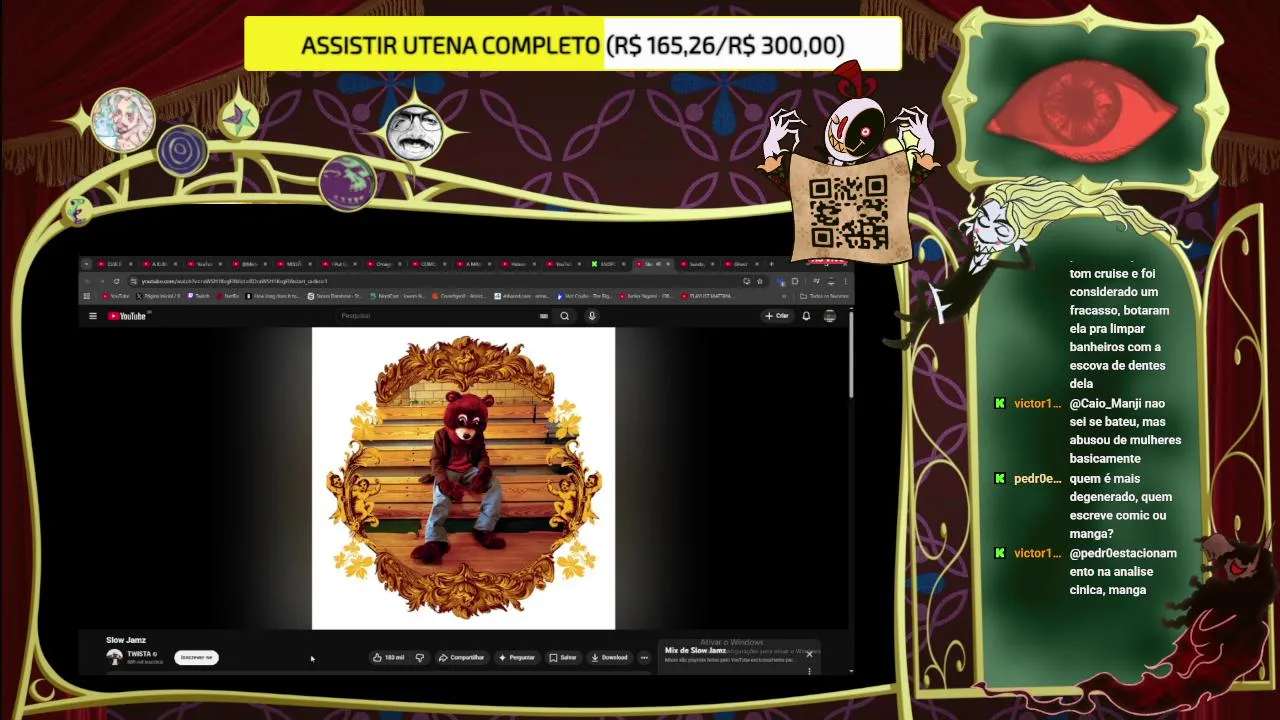
Task: Open the on-screen keyboard icon in search
Action: pos(544,316)
